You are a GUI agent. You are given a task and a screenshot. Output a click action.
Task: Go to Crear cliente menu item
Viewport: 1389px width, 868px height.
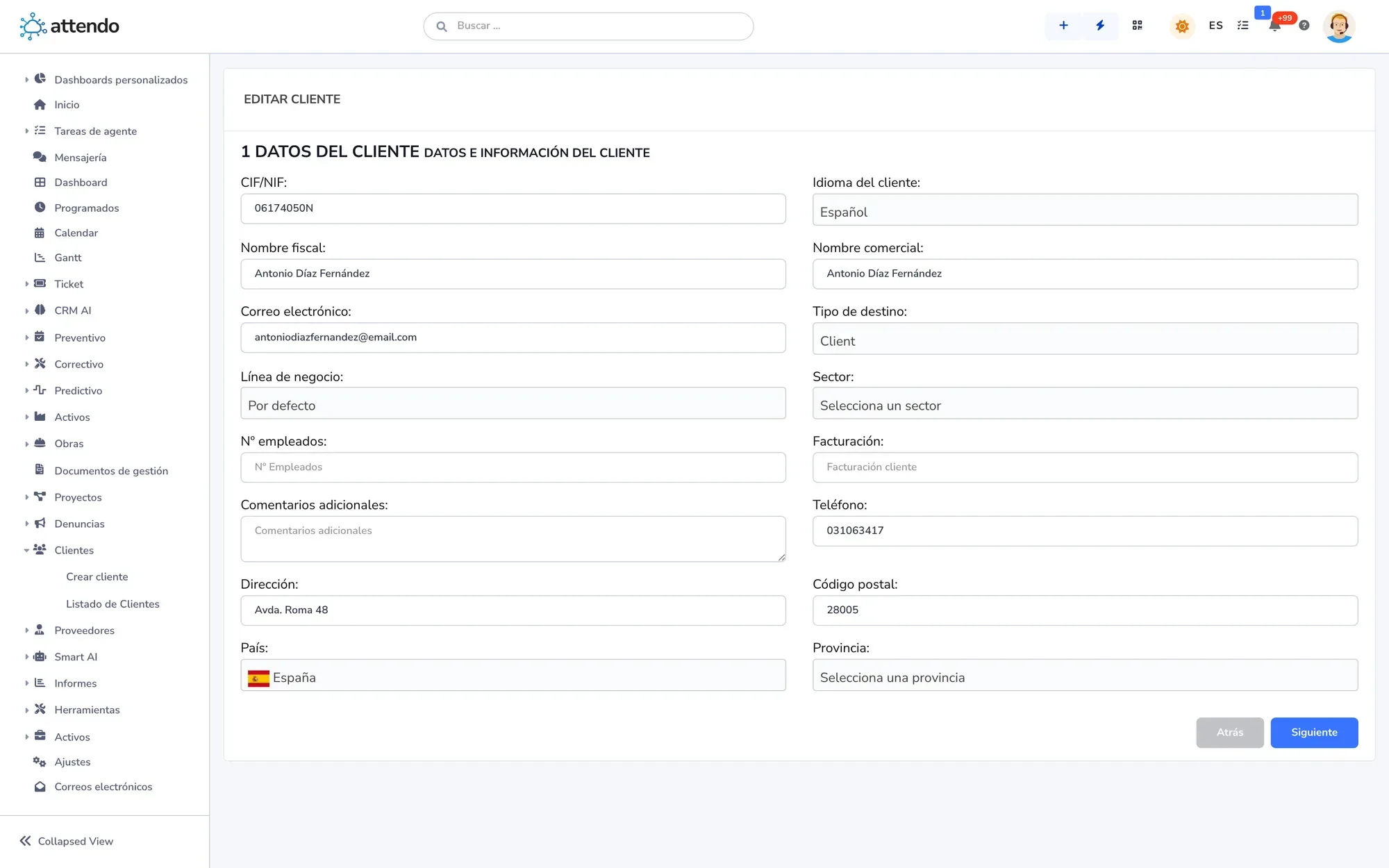tap(97, 577)
